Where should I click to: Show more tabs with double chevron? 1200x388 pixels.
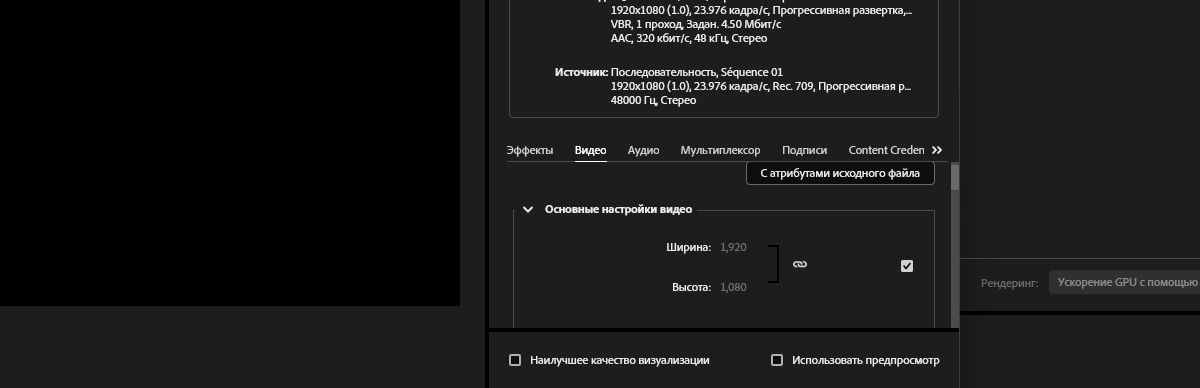(937, 150)
